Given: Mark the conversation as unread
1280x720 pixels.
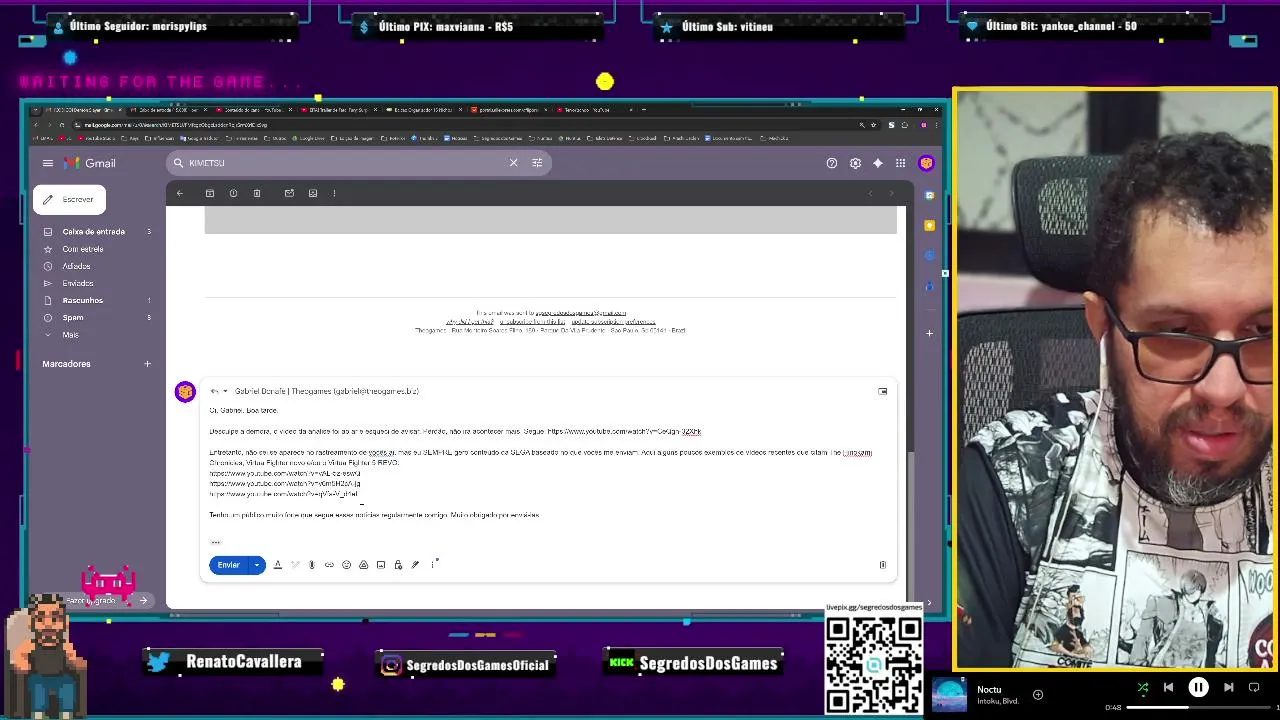Looking at the screenshot, I should point(289,193).
